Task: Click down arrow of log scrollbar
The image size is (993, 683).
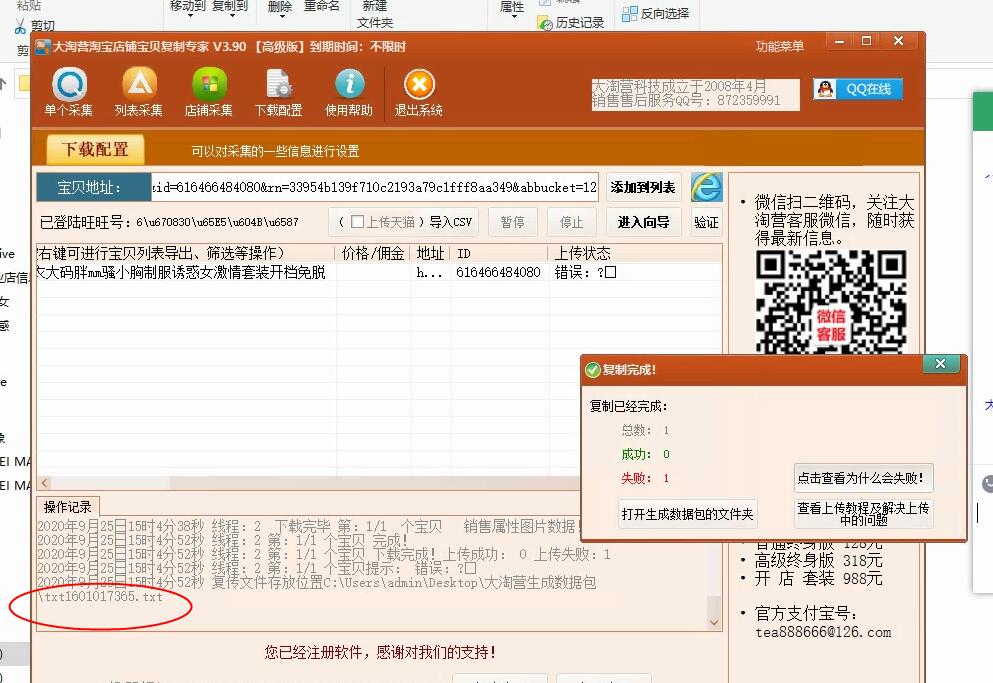Action: tap(714, 623)
